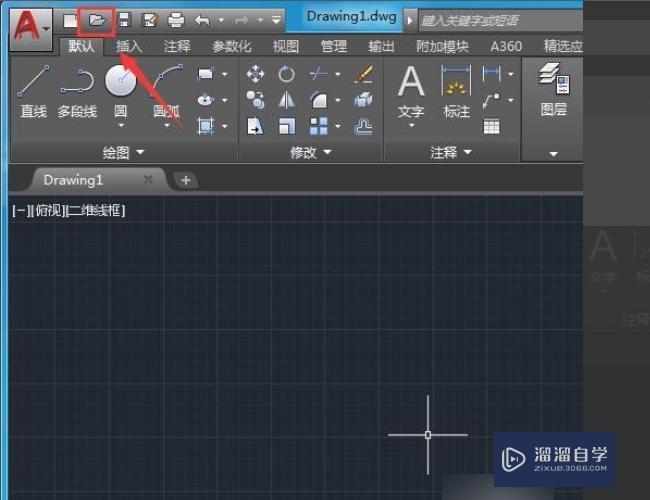Image resolution: width=650 pixels, height=500 pixels.
Task: Open the 注释 ribbon tab
Action: pos(177,46)
